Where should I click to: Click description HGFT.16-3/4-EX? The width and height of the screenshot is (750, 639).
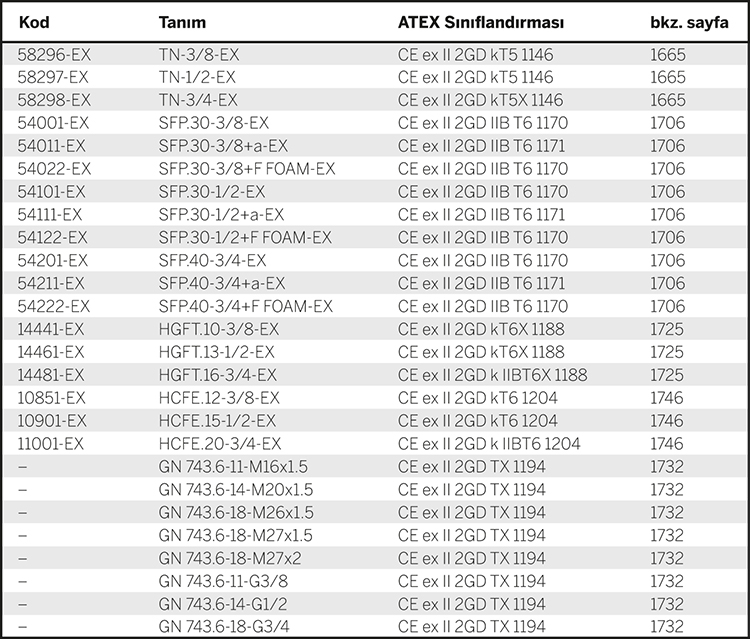click(x=218, y=375)
